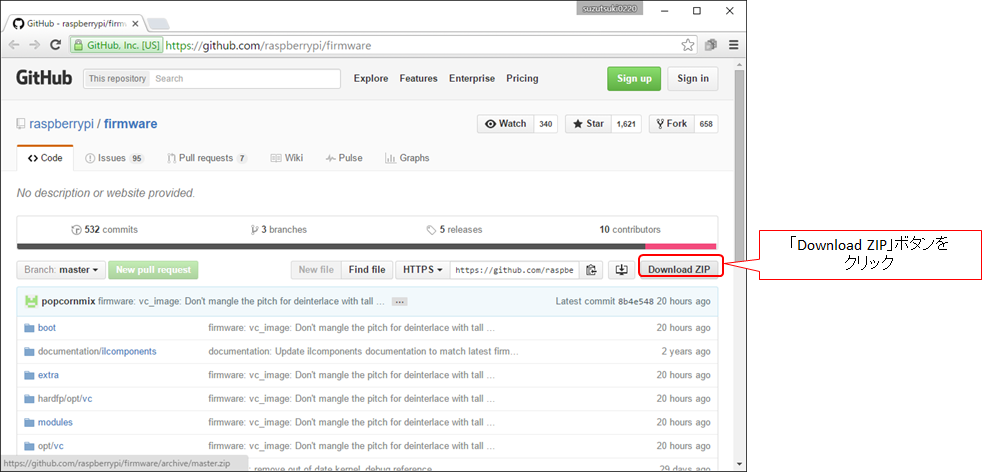
Task: Open the Chrome hamburger menu
Action: pyautogui.click(x=733, y=45)
